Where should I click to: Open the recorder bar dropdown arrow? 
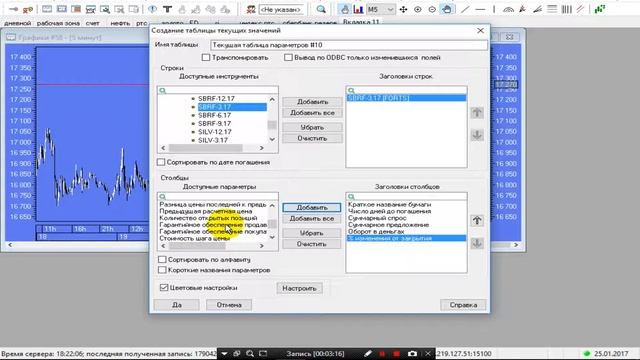tap(224, 353)
